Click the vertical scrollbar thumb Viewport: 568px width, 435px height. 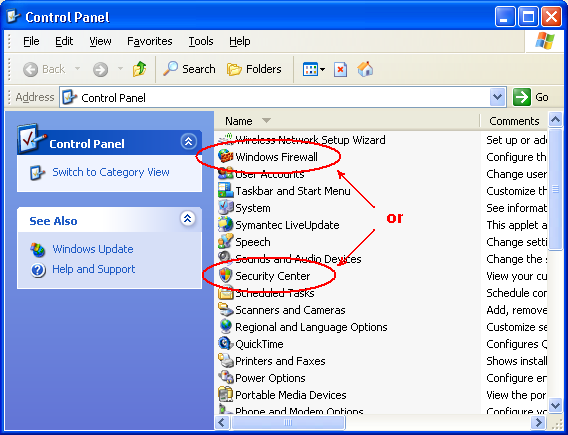pyautogui.click(x=555, y=189)
